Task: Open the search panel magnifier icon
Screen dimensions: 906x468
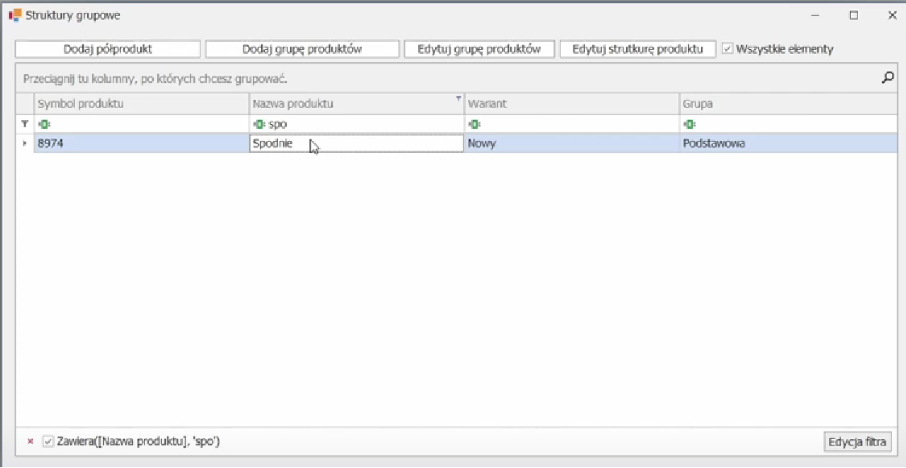Action: coord(887,77)
